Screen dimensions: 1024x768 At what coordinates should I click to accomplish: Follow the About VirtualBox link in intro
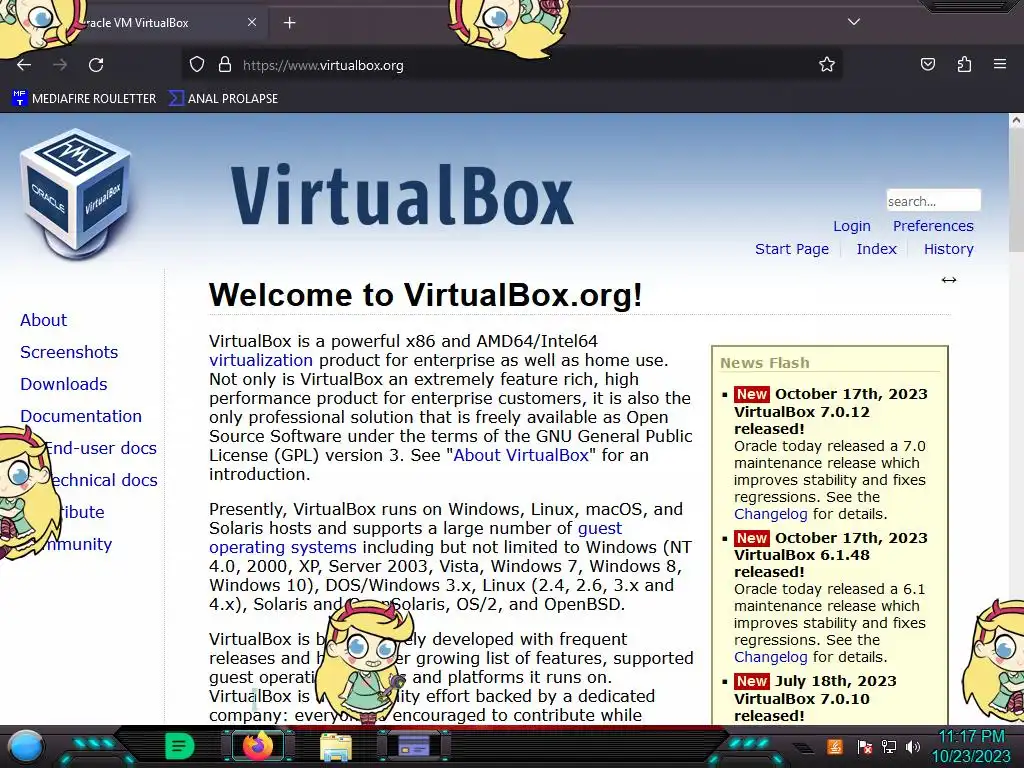point(521,455)
